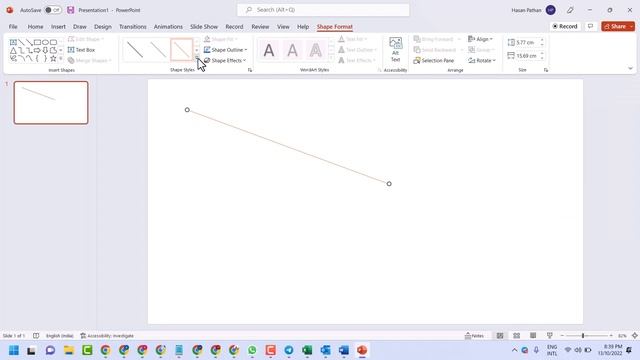Image resolution: width=640 pixels, height=360 pixels.
Task: Select the Oval shape in the gallery
Action: point(45,42)
